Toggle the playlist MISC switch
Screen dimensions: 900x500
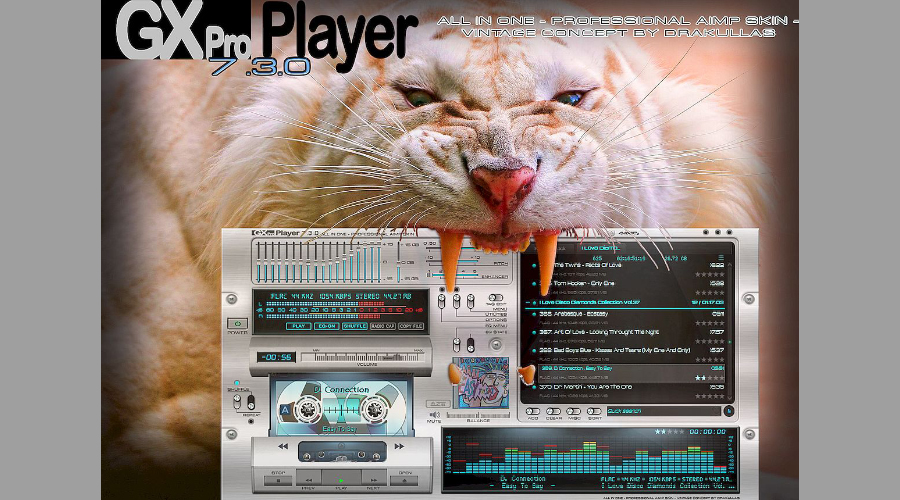click(x=573, y=412)
